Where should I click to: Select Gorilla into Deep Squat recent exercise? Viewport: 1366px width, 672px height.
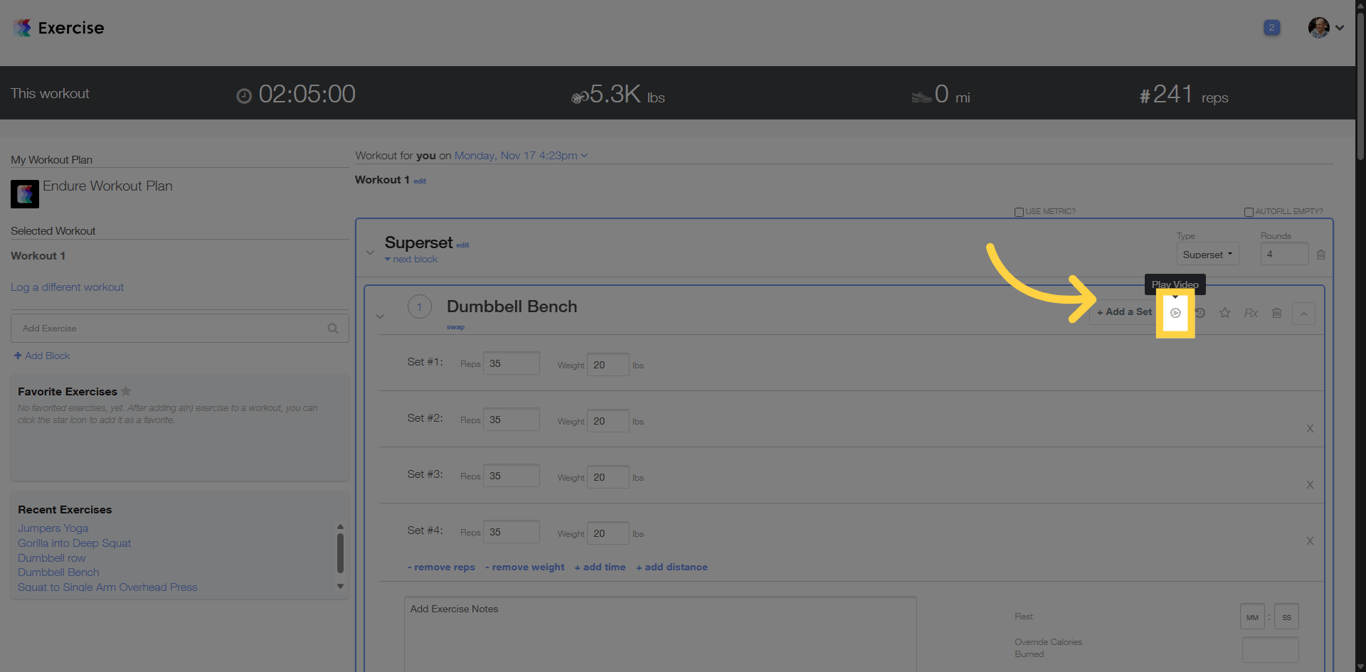tap(74, 543)
